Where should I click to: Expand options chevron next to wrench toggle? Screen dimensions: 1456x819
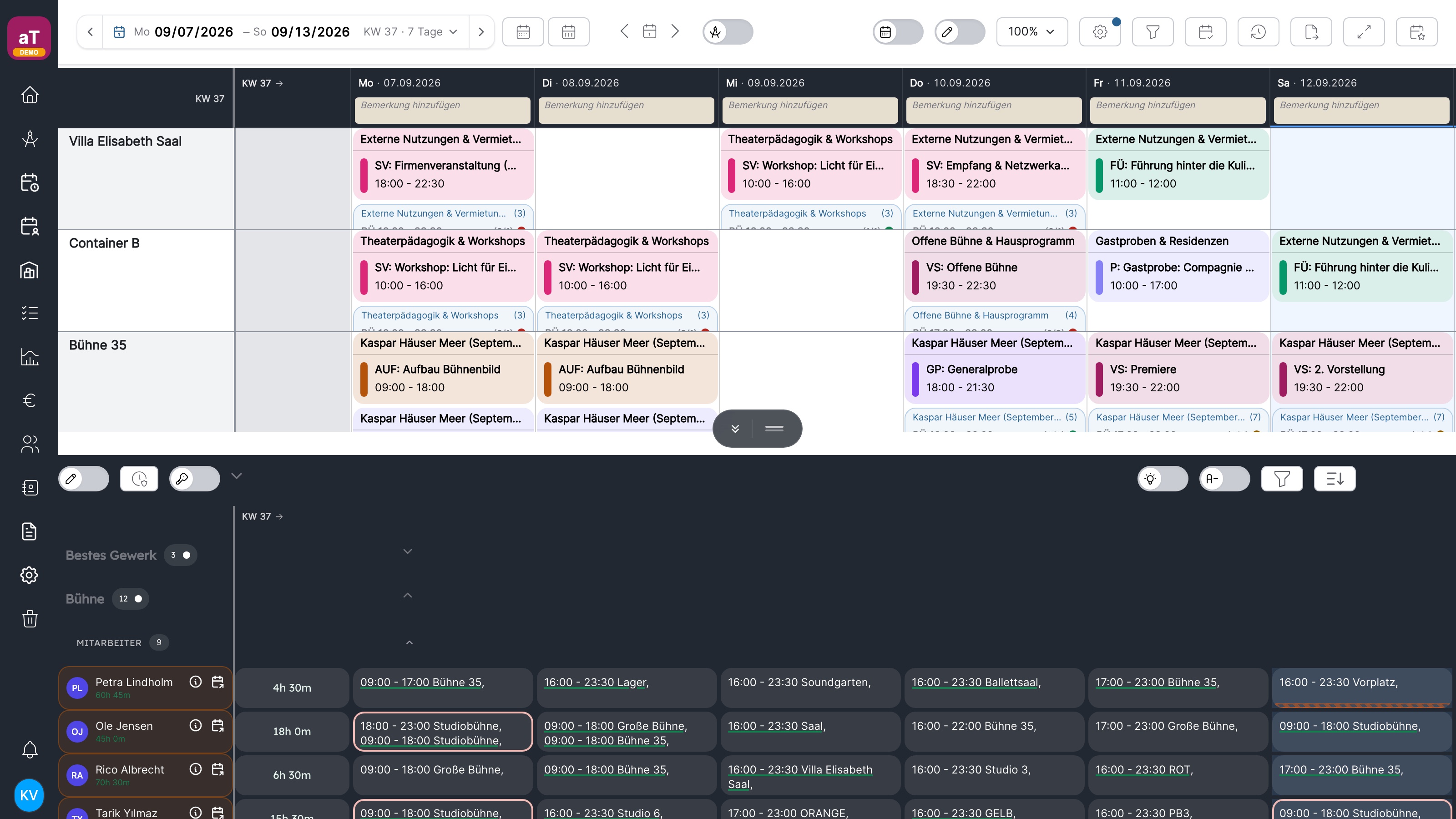[236, 476]
